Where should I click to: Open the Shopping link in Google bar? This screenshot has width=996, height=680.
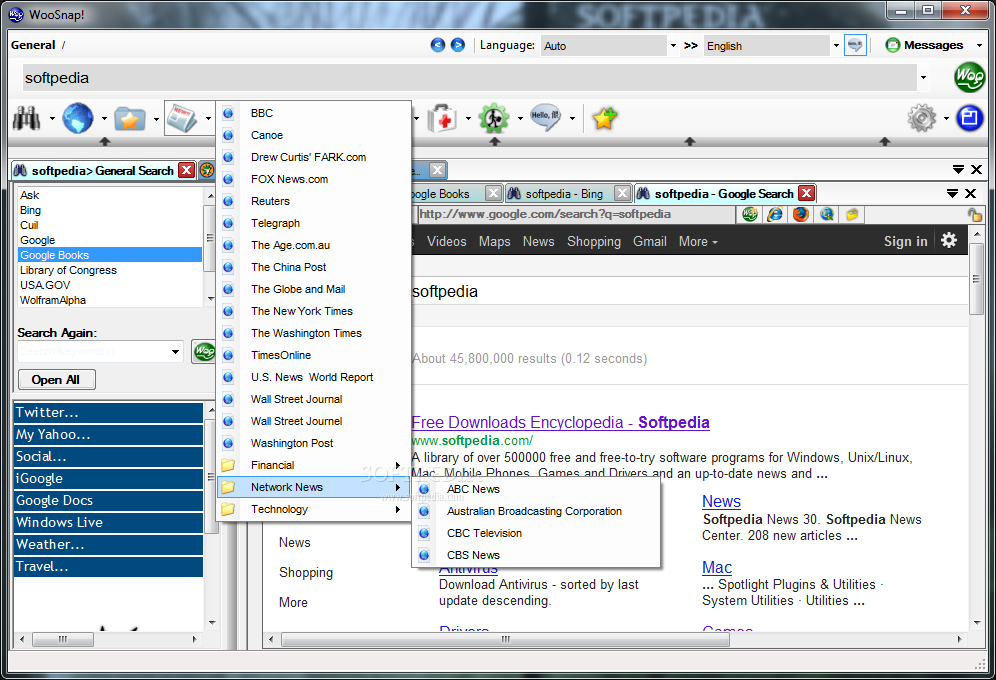594,241
